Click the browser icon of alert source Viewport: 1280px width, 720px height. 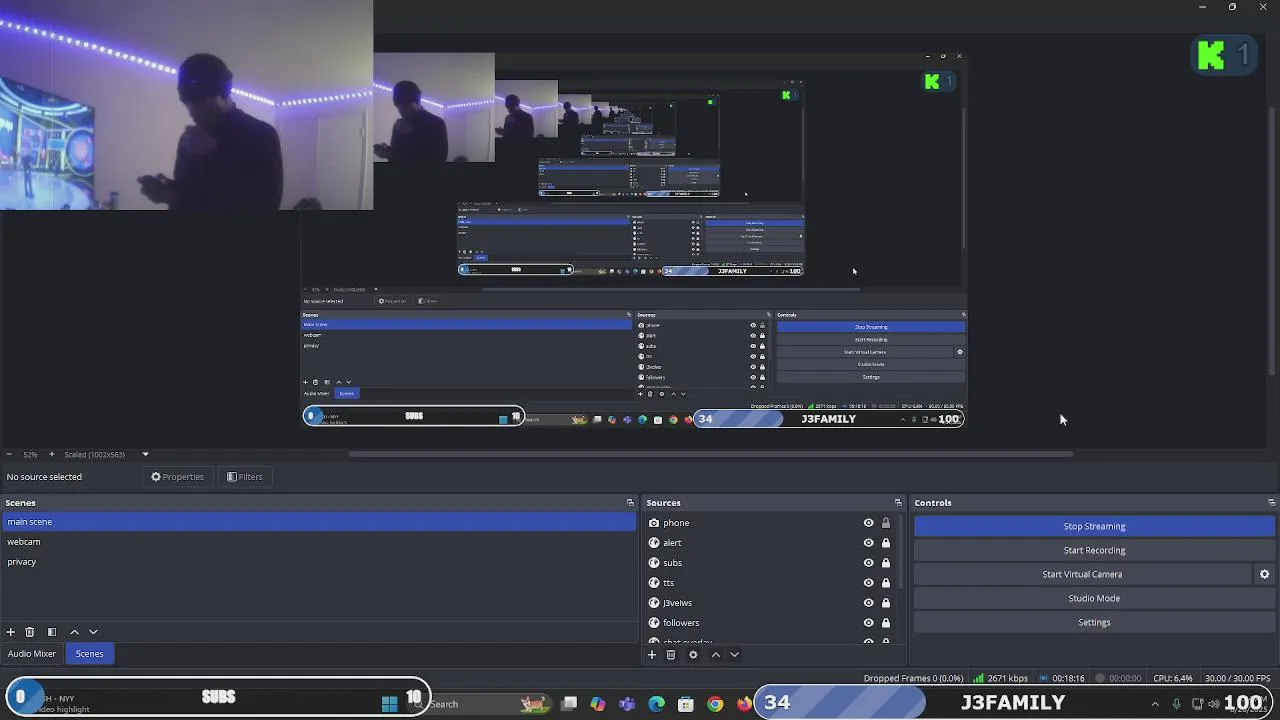point(654,543)
